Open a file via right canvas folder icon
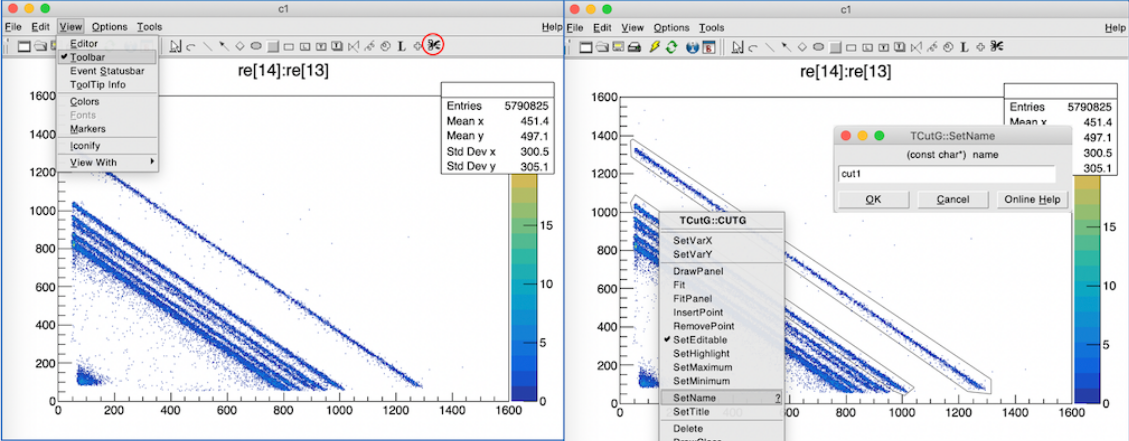This screenshot has height=441, width=1129. point(602,47)
